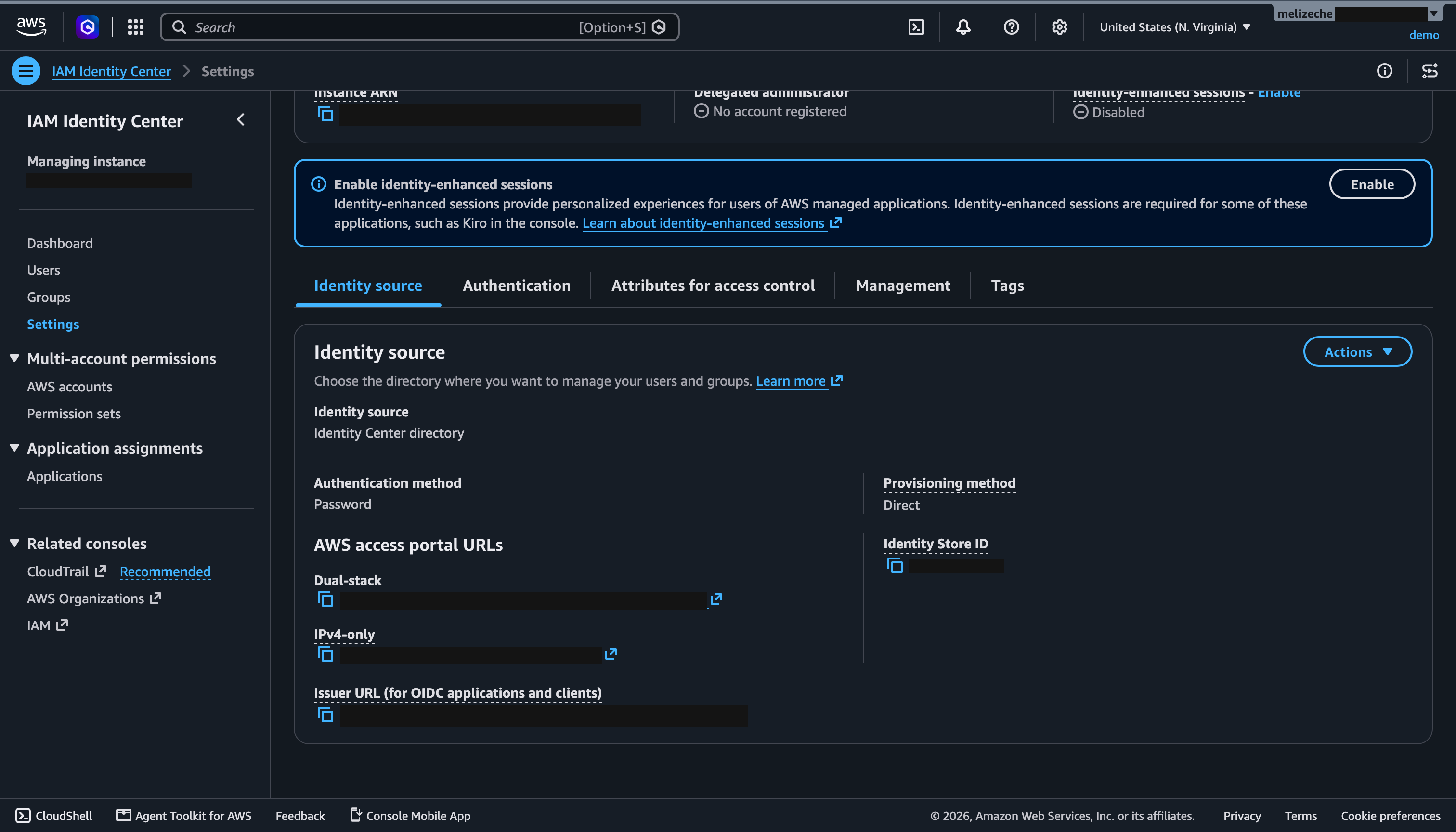Collapse the Multi-account permissions section
This screenshot has width=1456, height=832.
[x=15, y=358]
